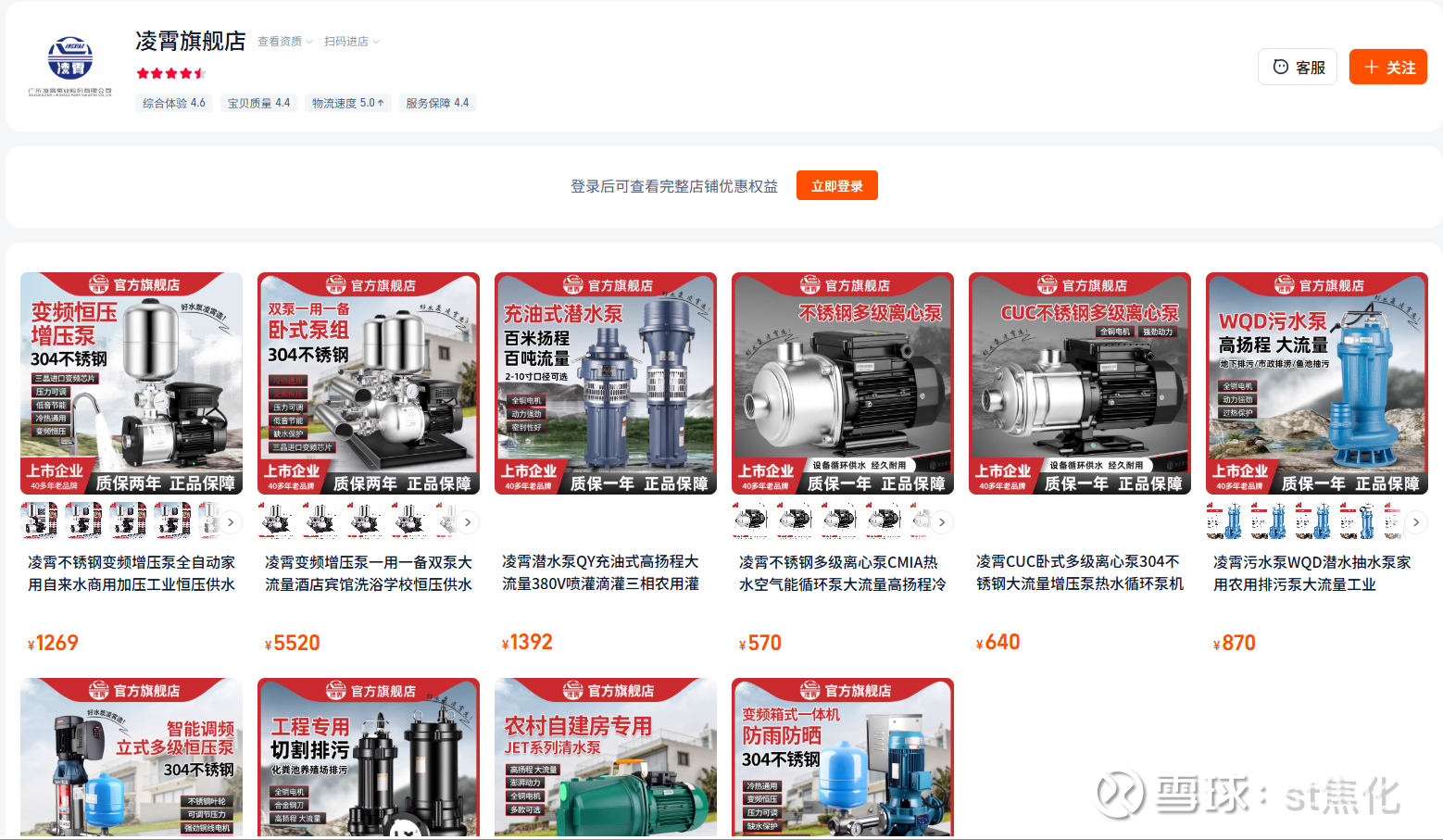
Task: Open title 凌霄不锈钢多级离心泵CMIA热水空气能
Action: click(x=843, y=573)
